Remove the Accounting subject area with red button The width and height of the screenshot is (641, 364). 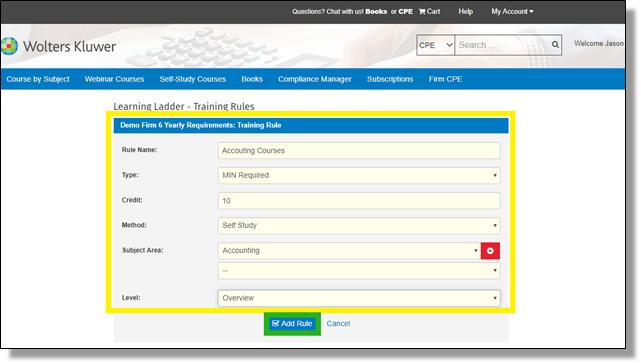click(x=490, y=251)
